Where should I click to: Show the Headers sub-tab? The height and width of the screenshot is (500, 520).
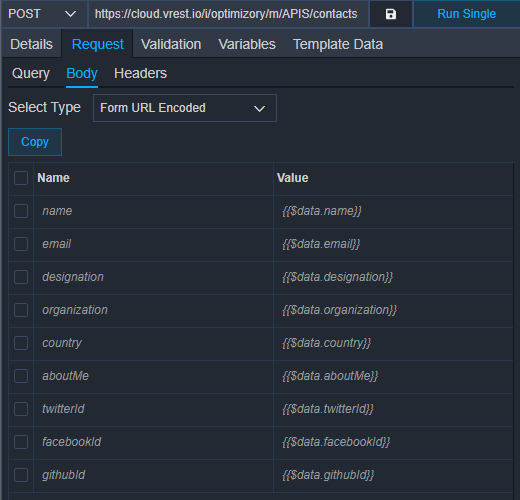click(140, 73)
